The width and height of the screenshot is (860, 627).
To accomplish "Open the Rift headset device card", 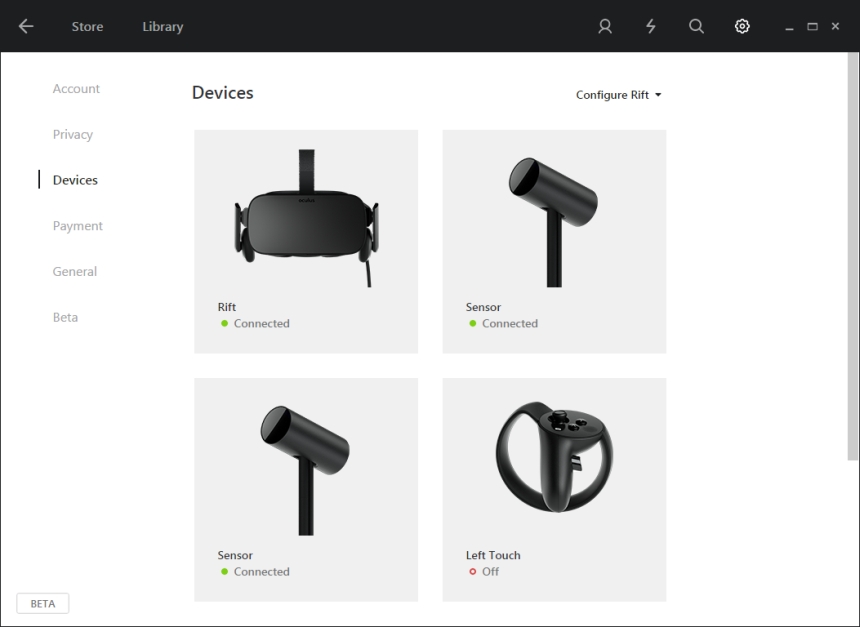I will click(306, 241).
